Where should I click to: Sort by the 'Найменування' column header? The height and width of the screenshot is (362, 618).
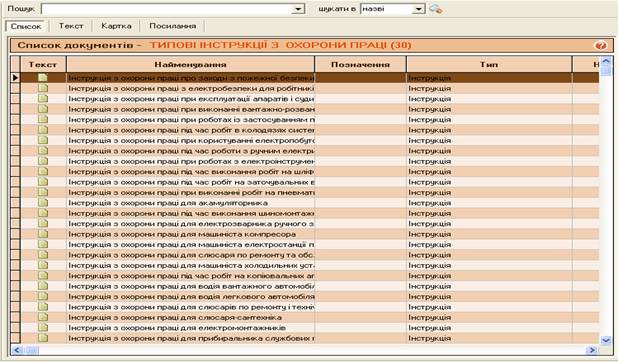pos(190,64)
